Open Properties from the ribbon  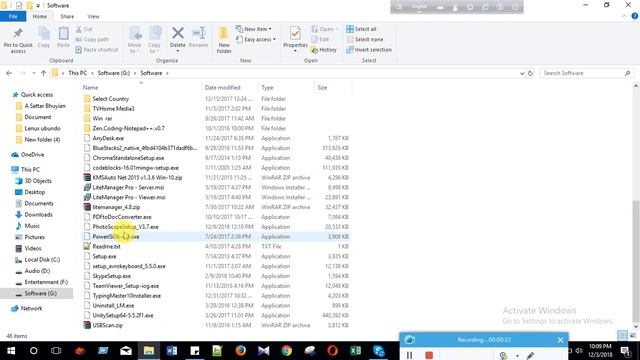point(295,39)
